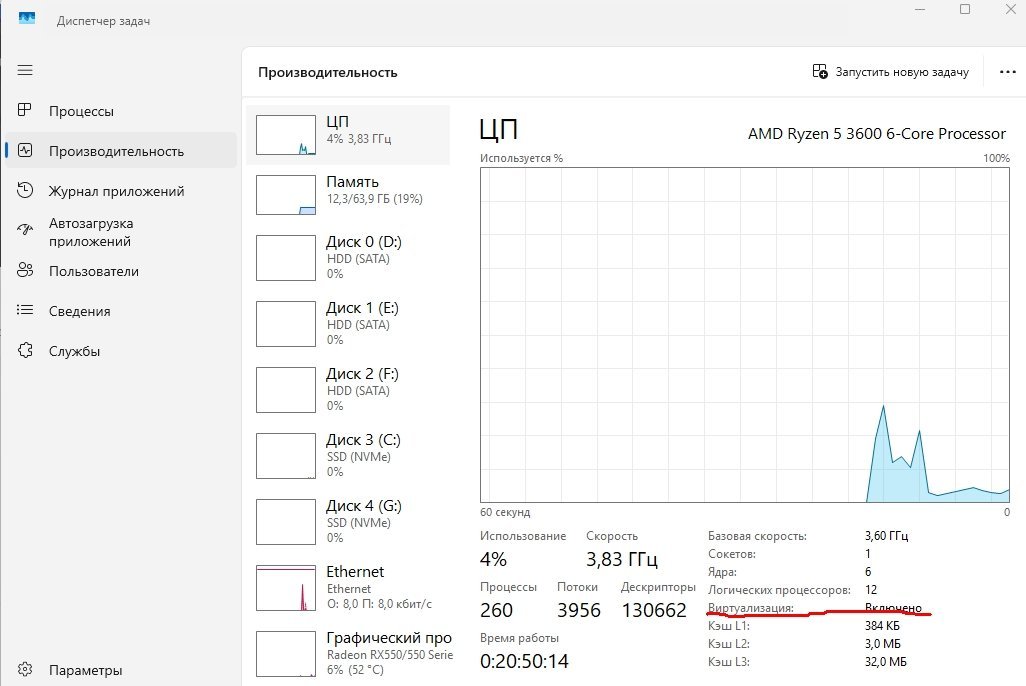Screen dimensions: 1026x686
Task: Select the Ethernet network item
Action: [x=348, y=588]
